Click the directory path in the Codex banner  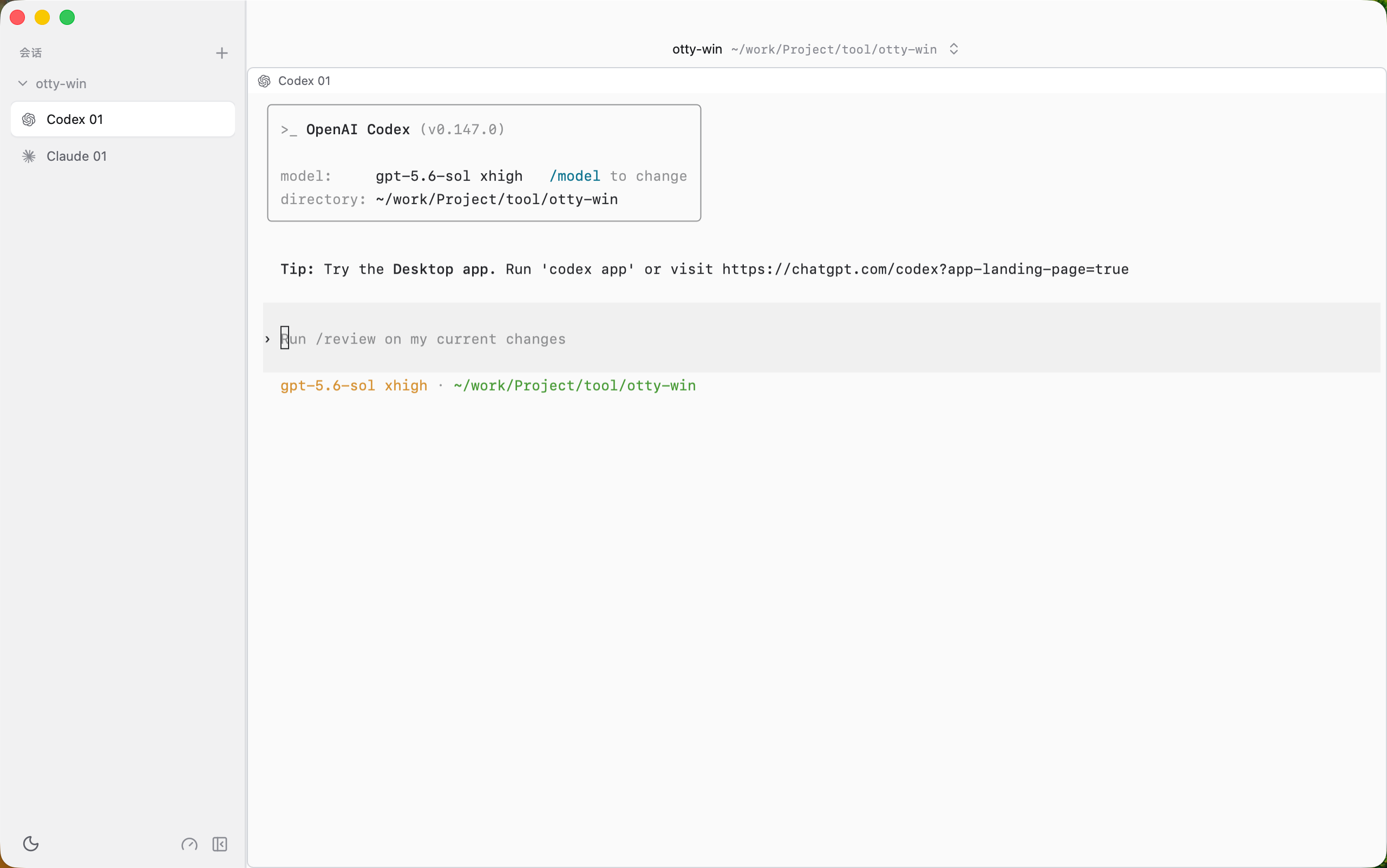point(497,200)
